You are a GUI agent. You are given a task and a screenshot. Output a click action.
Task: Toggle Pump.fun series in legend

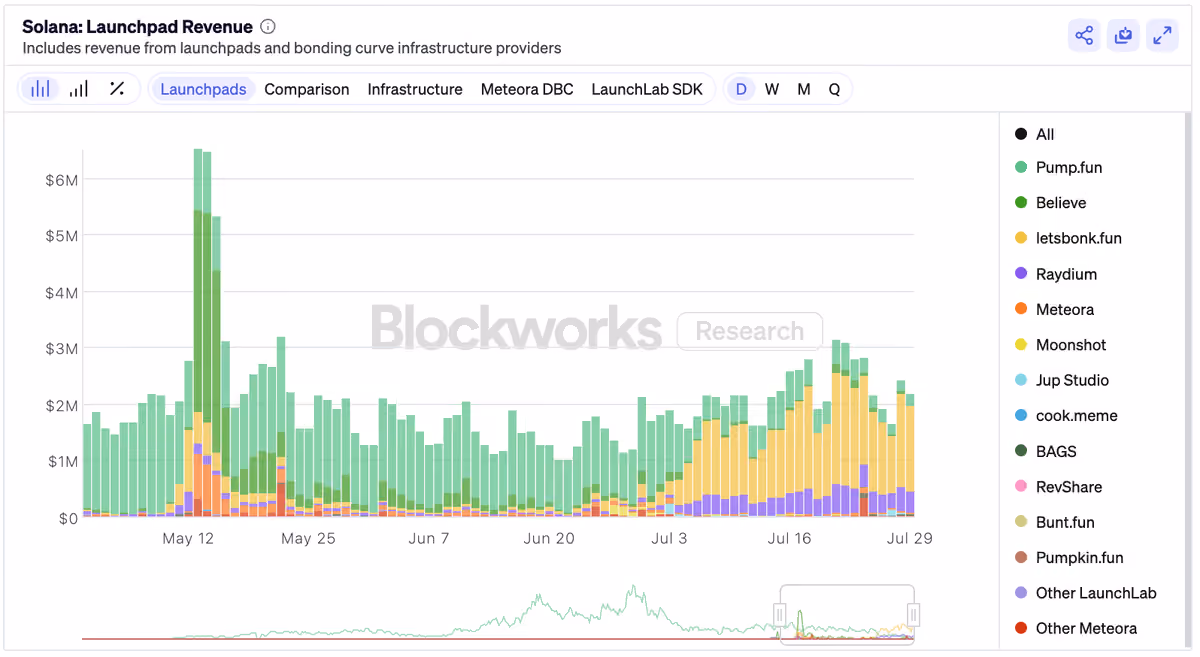click(x=1059, y=167)
